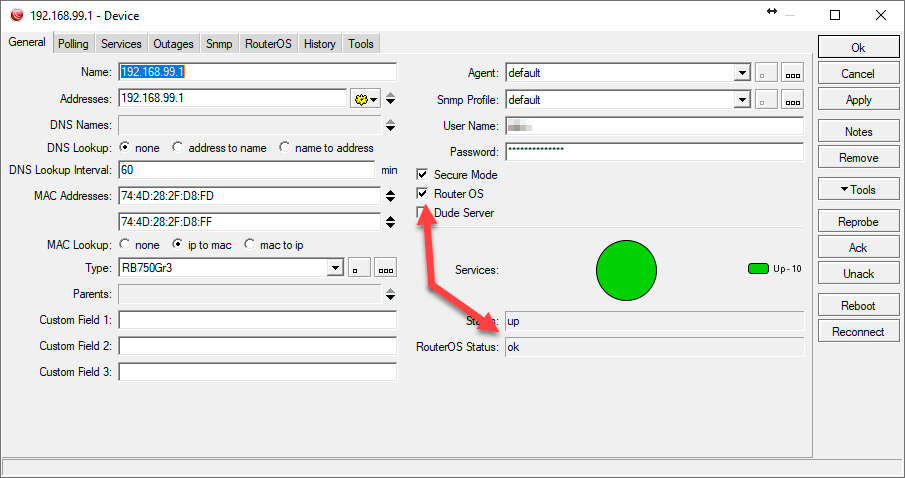Click the Remove button
The width and height of the screenshot is (905, 478).
858,158
